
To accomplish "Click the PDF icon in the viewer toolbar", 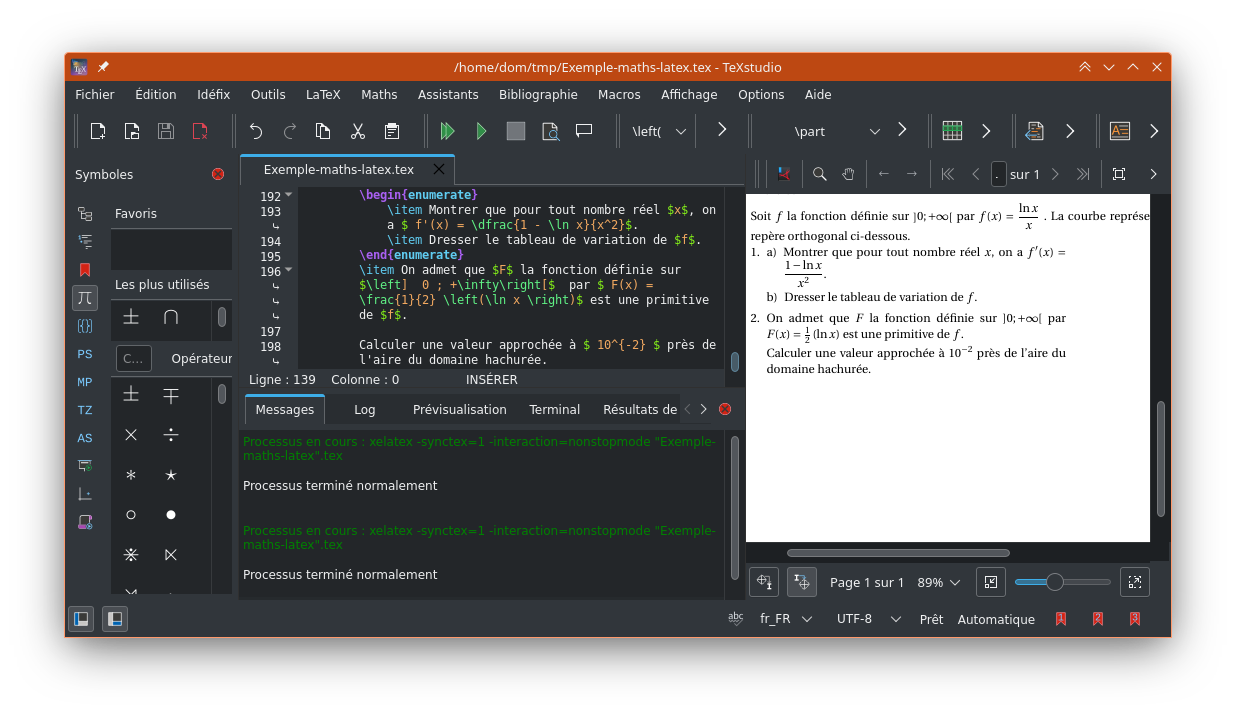I will pos(784,174).
